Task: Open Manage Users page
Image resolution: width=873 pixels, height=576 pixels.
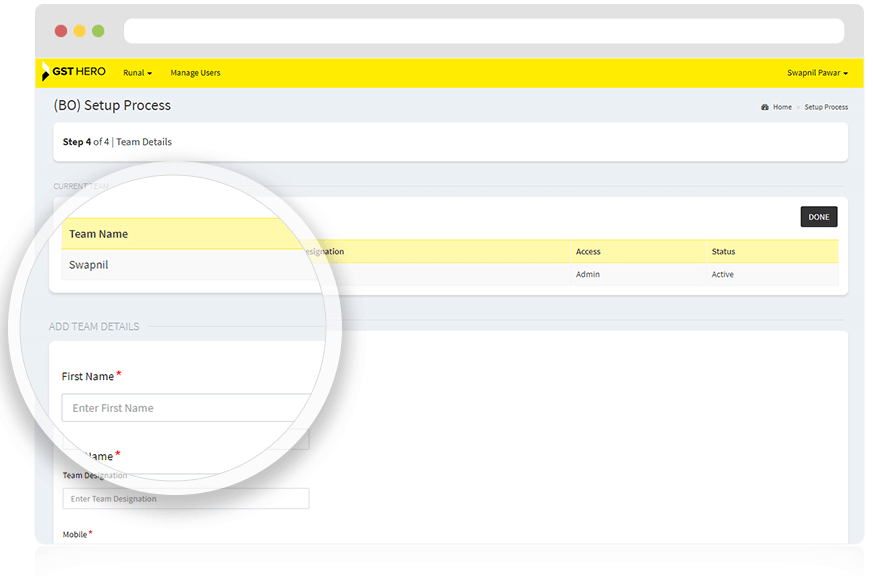Action: point(195,73)
